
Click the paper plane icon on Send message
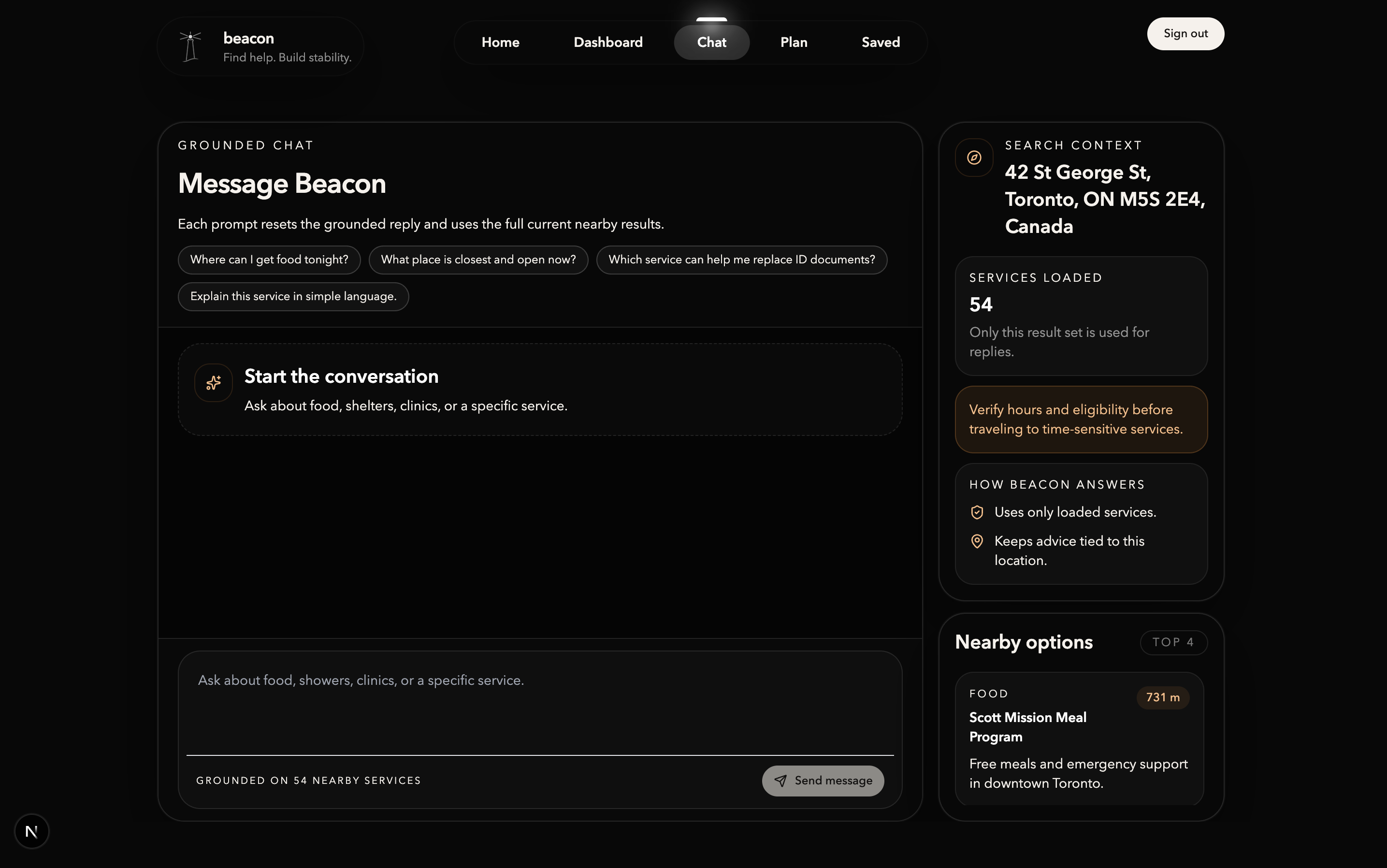[780, 781]
